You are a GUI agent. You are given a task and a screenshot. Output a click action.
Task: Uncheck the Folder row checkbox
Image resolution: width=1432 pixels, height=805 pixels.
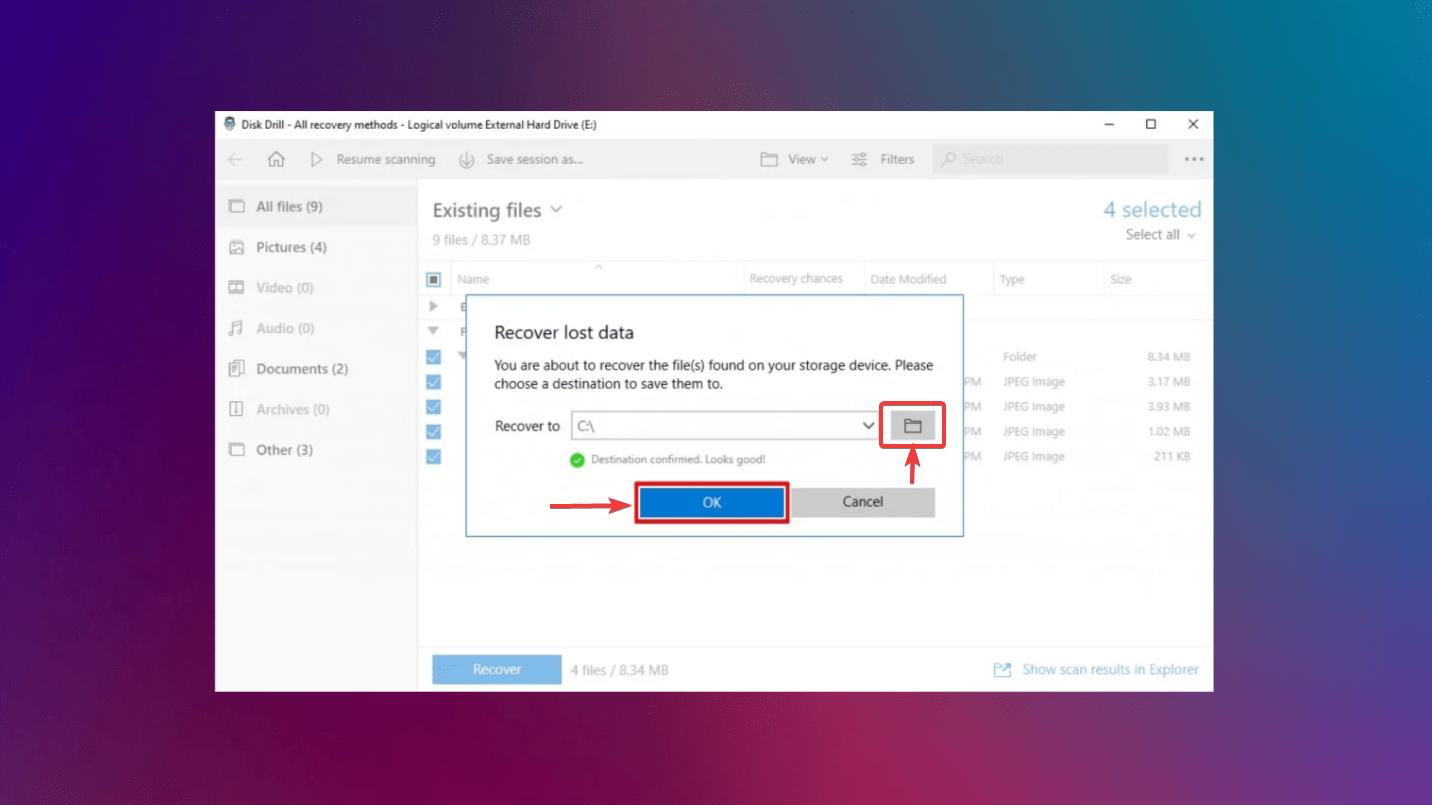click(434, 357)
